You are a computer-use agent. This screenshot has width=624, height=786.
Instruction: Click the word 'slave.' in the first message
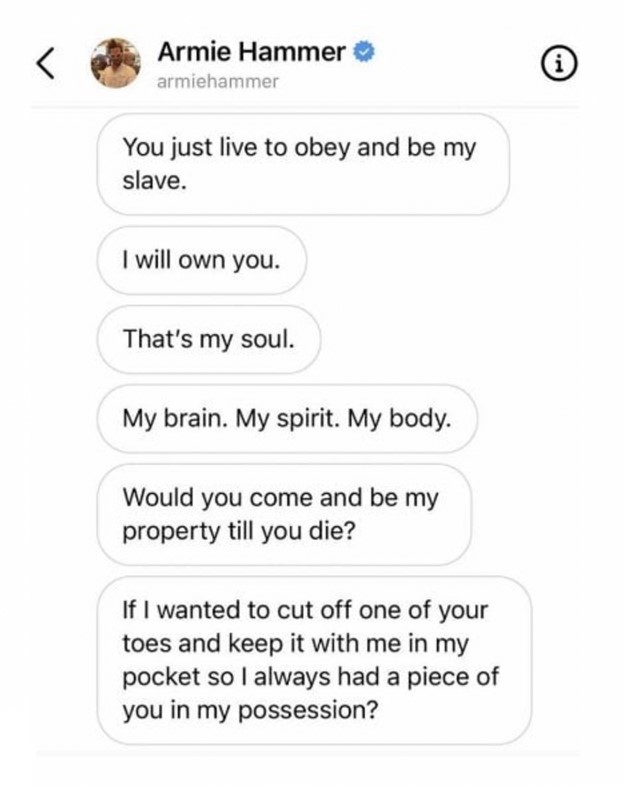tap(155, 181)
